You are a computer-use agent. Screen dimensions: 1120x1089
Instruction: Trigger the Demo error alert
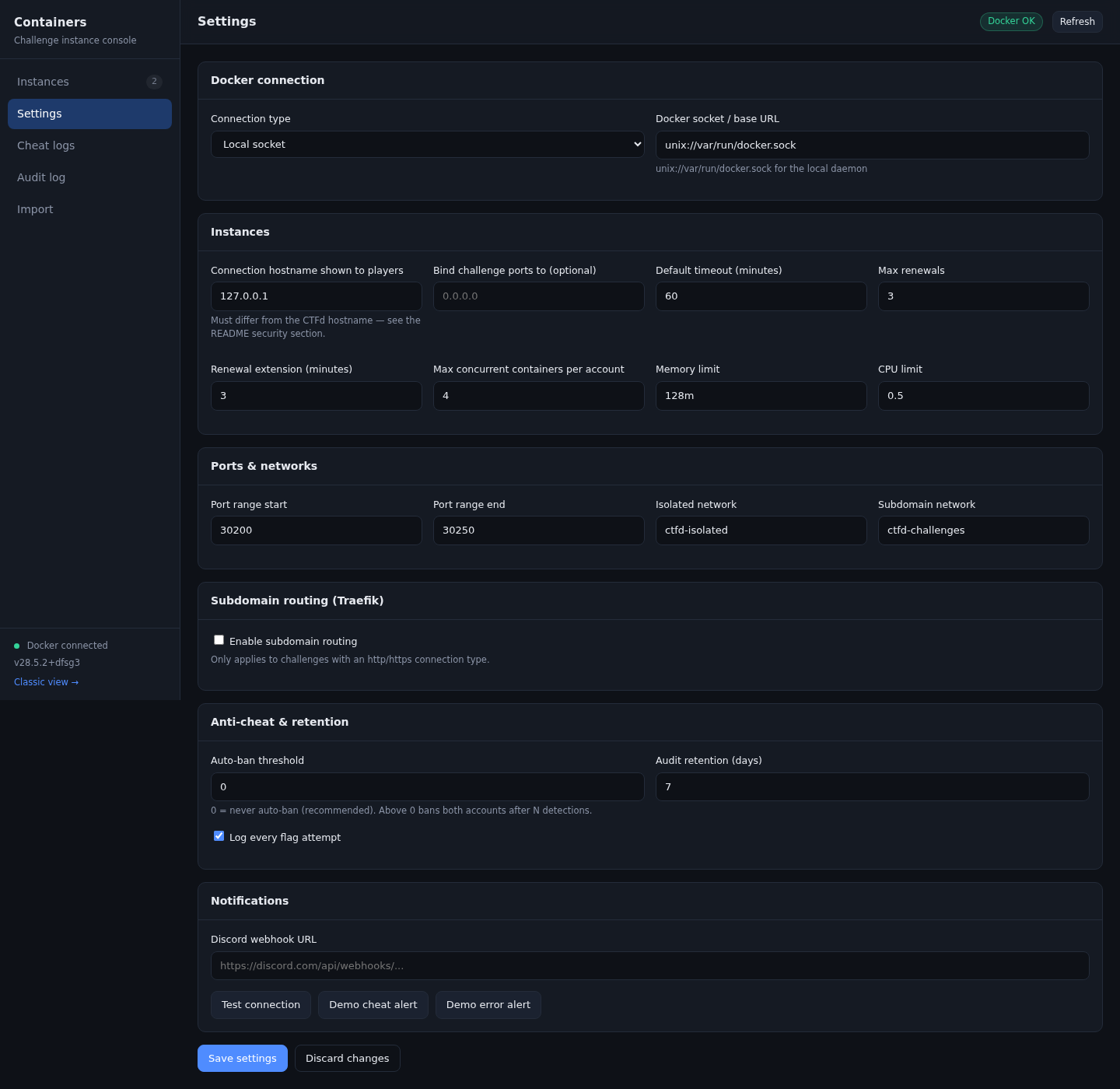[x=488, y=1005]
